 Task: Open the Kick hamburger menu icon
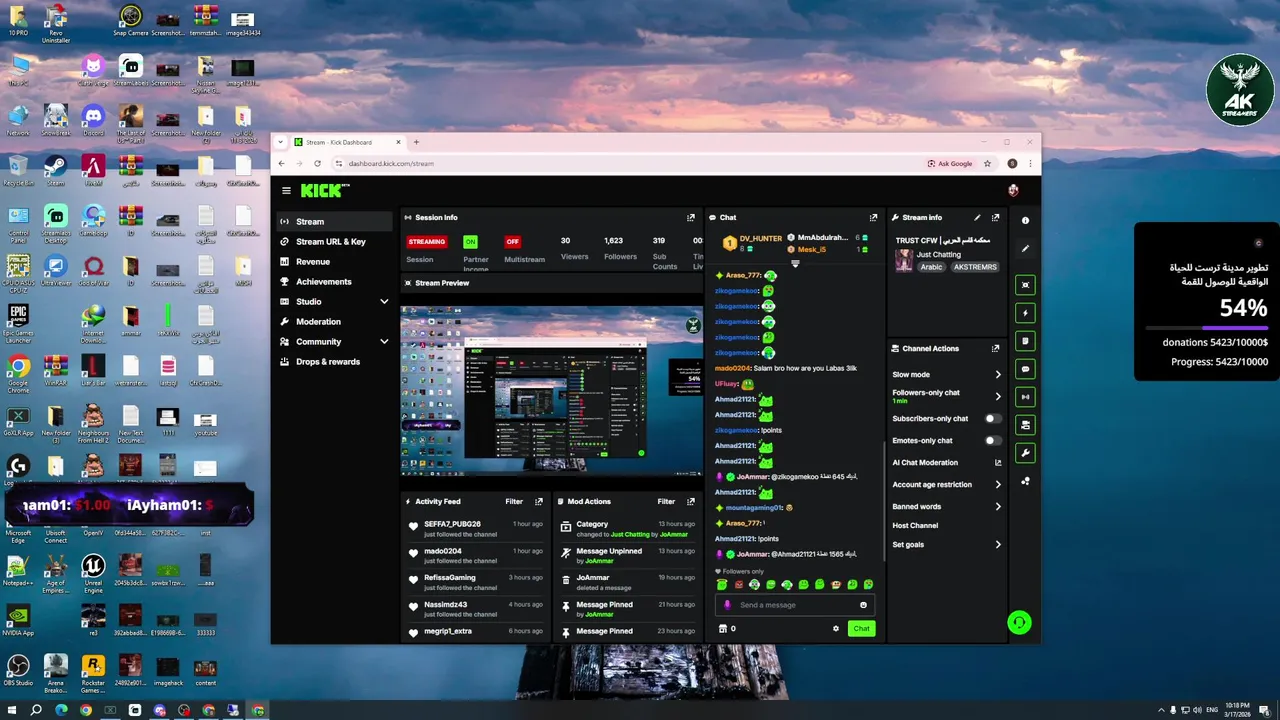286,191
